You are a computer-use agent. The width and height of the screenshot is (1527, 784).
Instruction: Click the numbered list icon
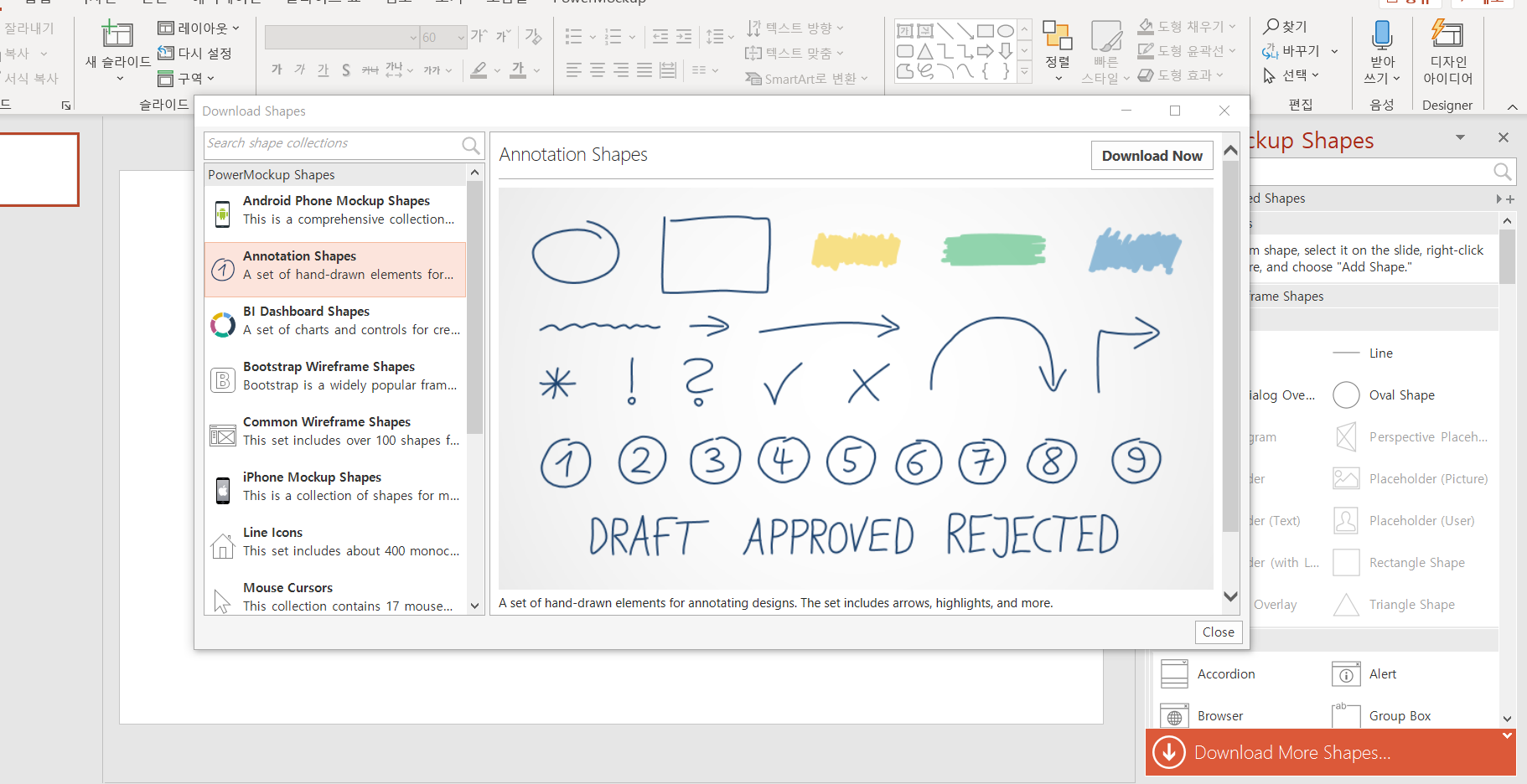pyautogui.click(x=613, y=36)
